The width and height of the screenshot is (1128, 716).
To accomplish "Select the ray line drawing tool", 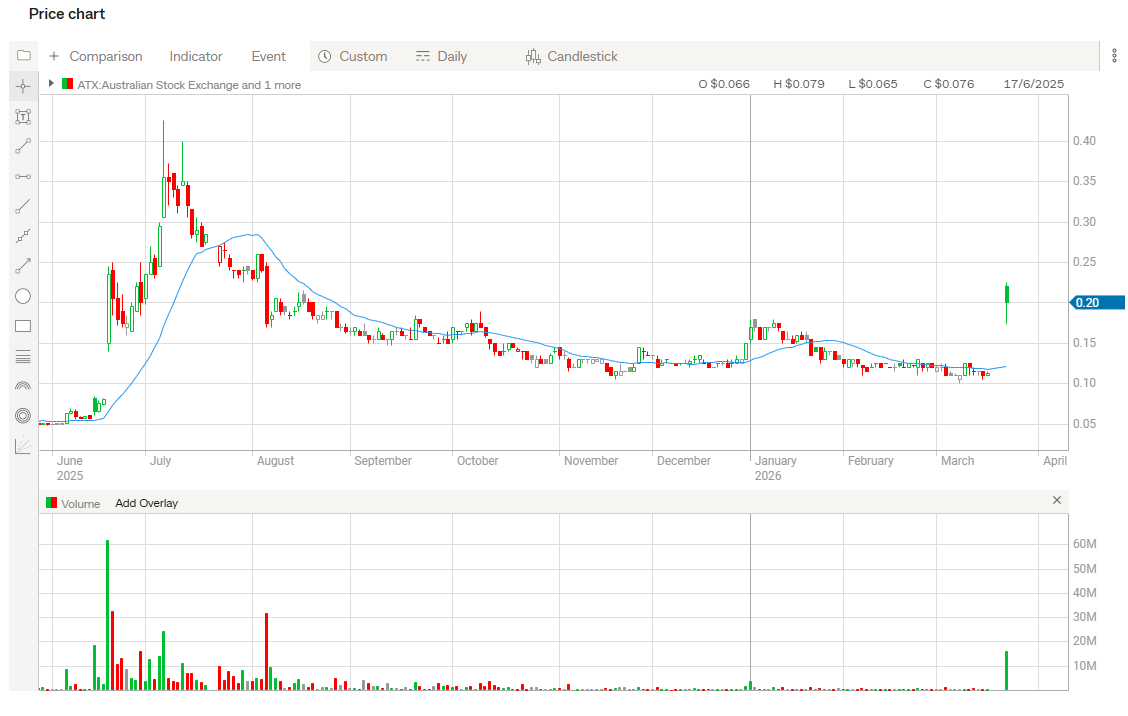I will 23,207.
